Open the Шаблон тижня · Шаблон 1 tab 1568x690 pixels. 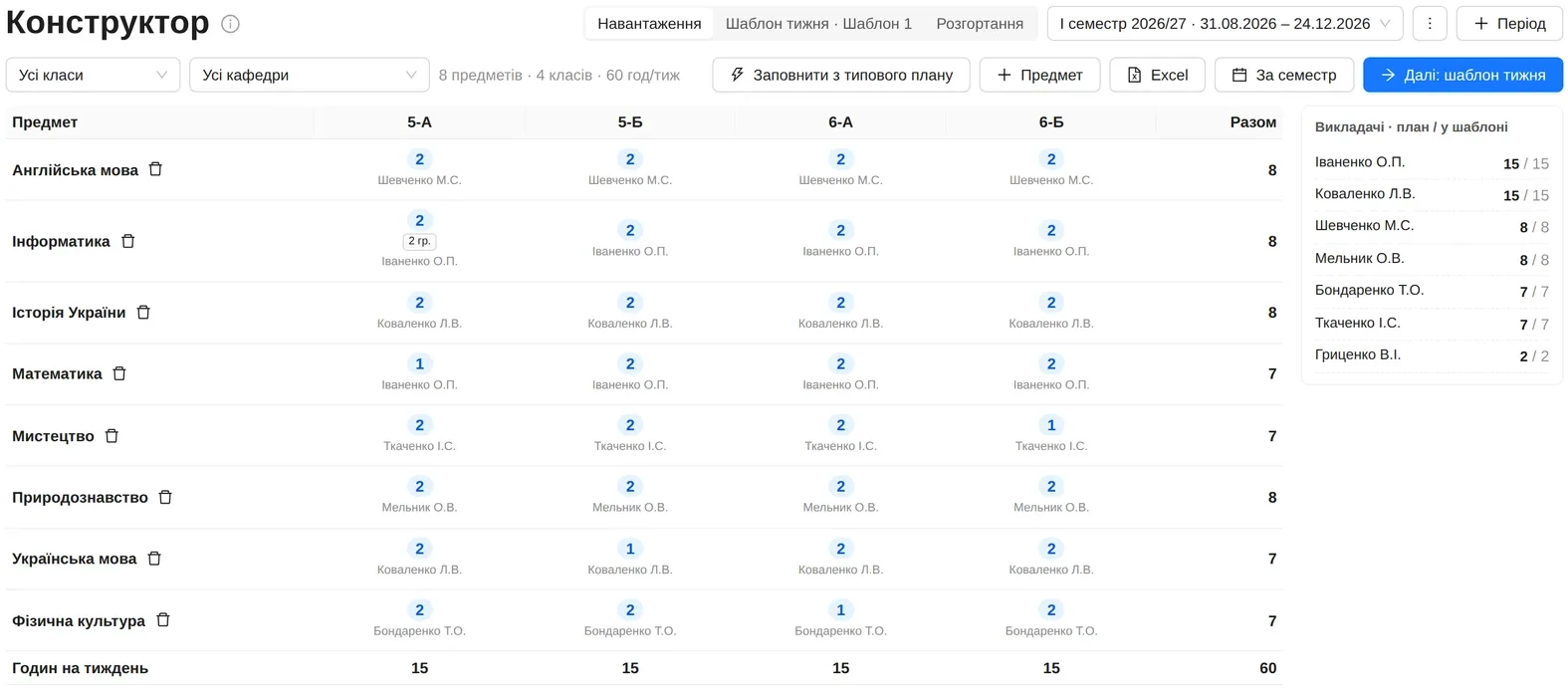(818, 24)
